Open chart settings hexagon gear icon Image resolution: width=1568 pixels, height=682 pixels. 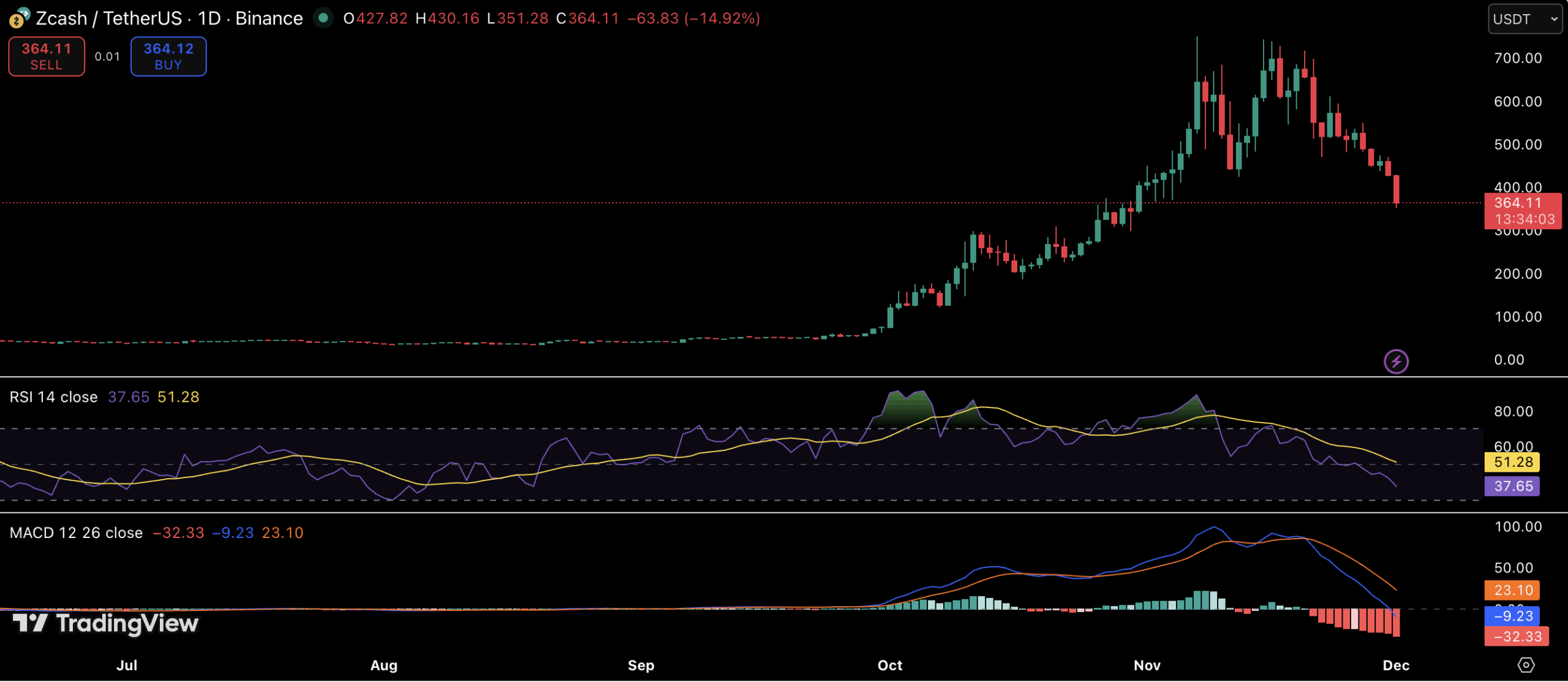coord(1526,665)
